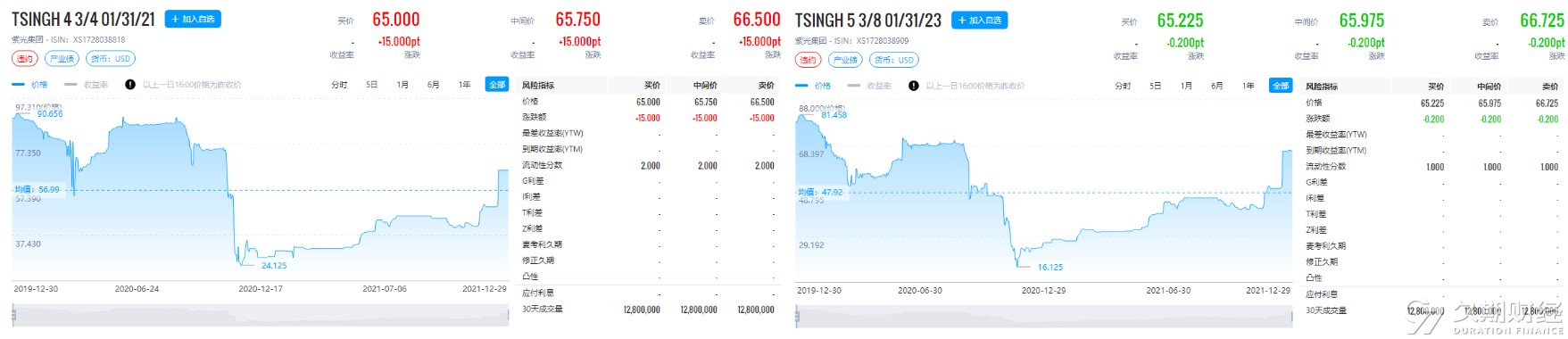
Task: Switch left chart to 5日 range
Action: pos(371,85)
